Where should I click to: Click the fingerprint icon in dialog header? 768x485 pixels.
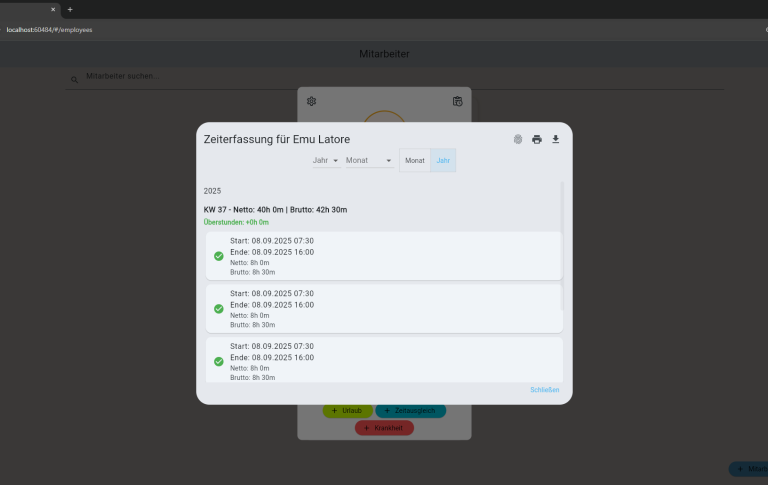(x=518, y=139)
